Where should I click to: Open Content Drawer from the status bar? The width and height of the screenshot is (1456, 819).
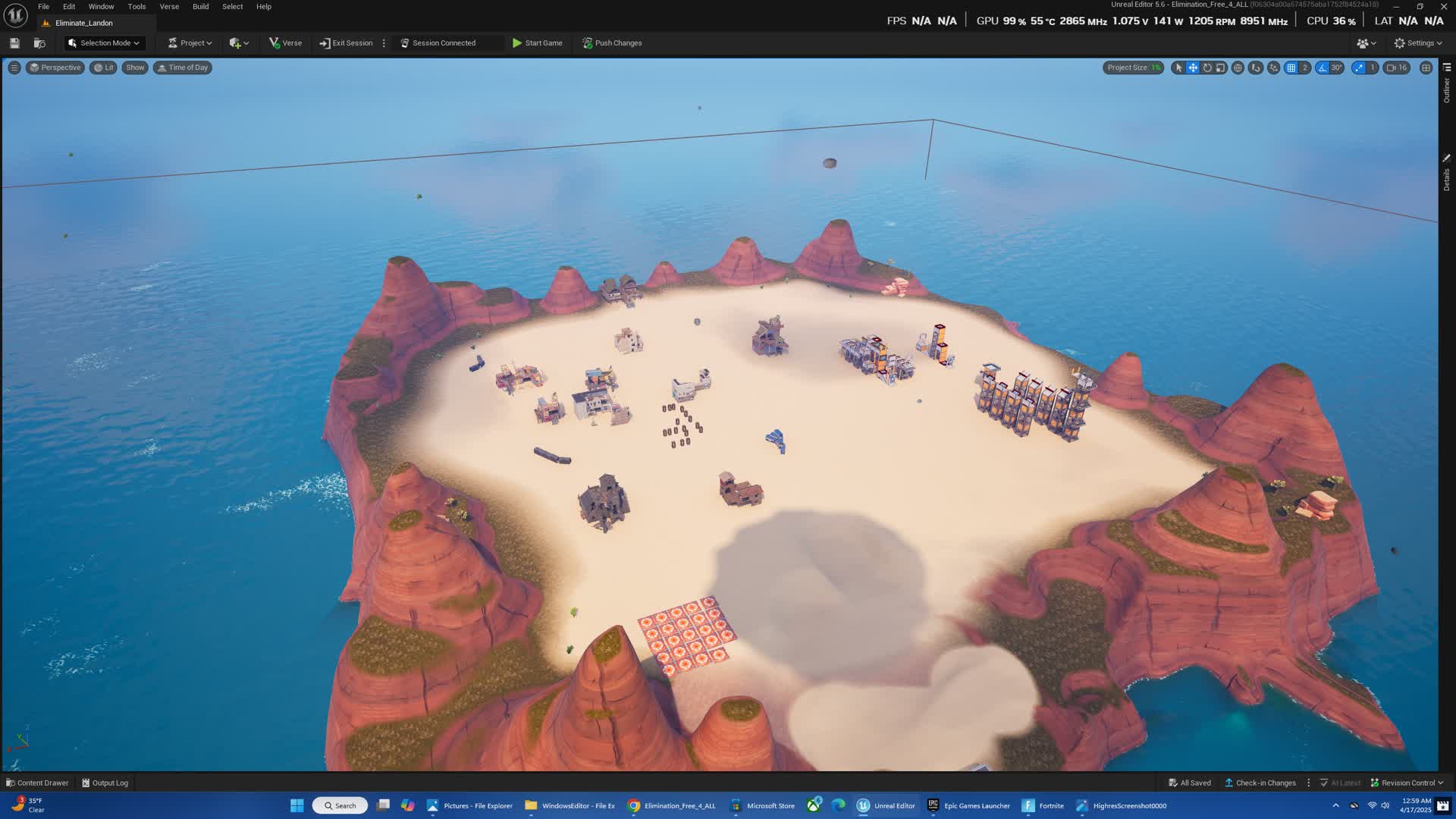pos(37,783)
